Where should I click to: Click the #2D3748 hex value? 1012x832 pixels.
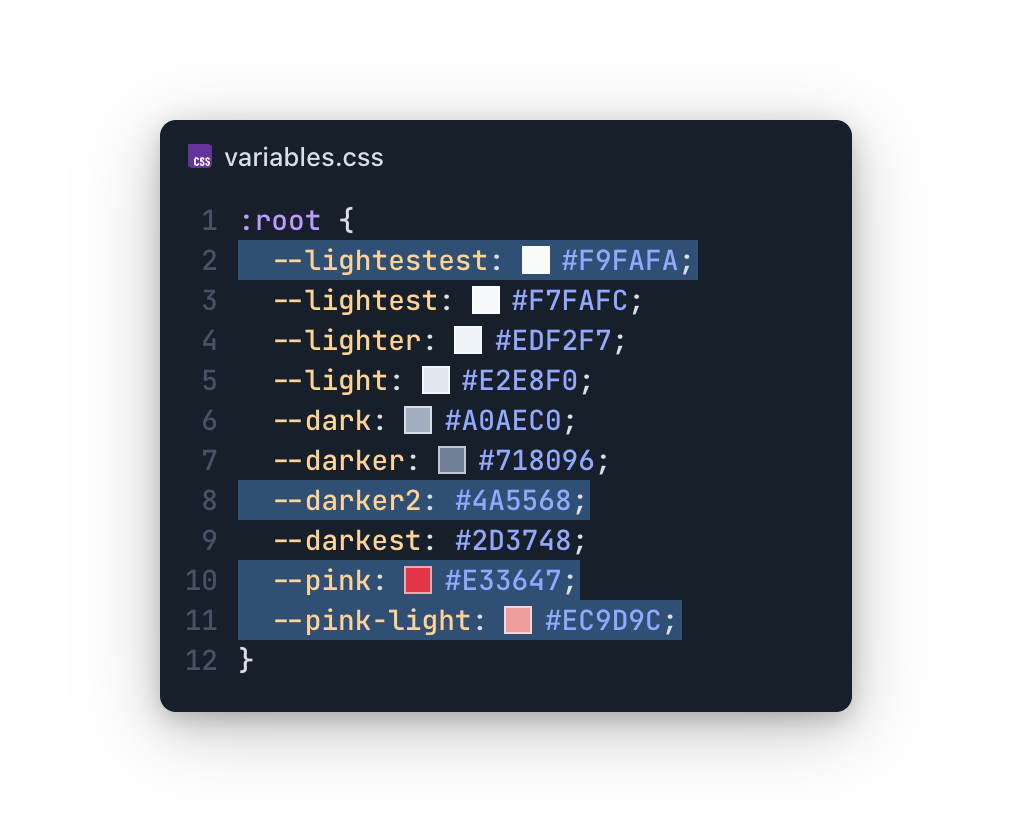click(x=513, y=540)
